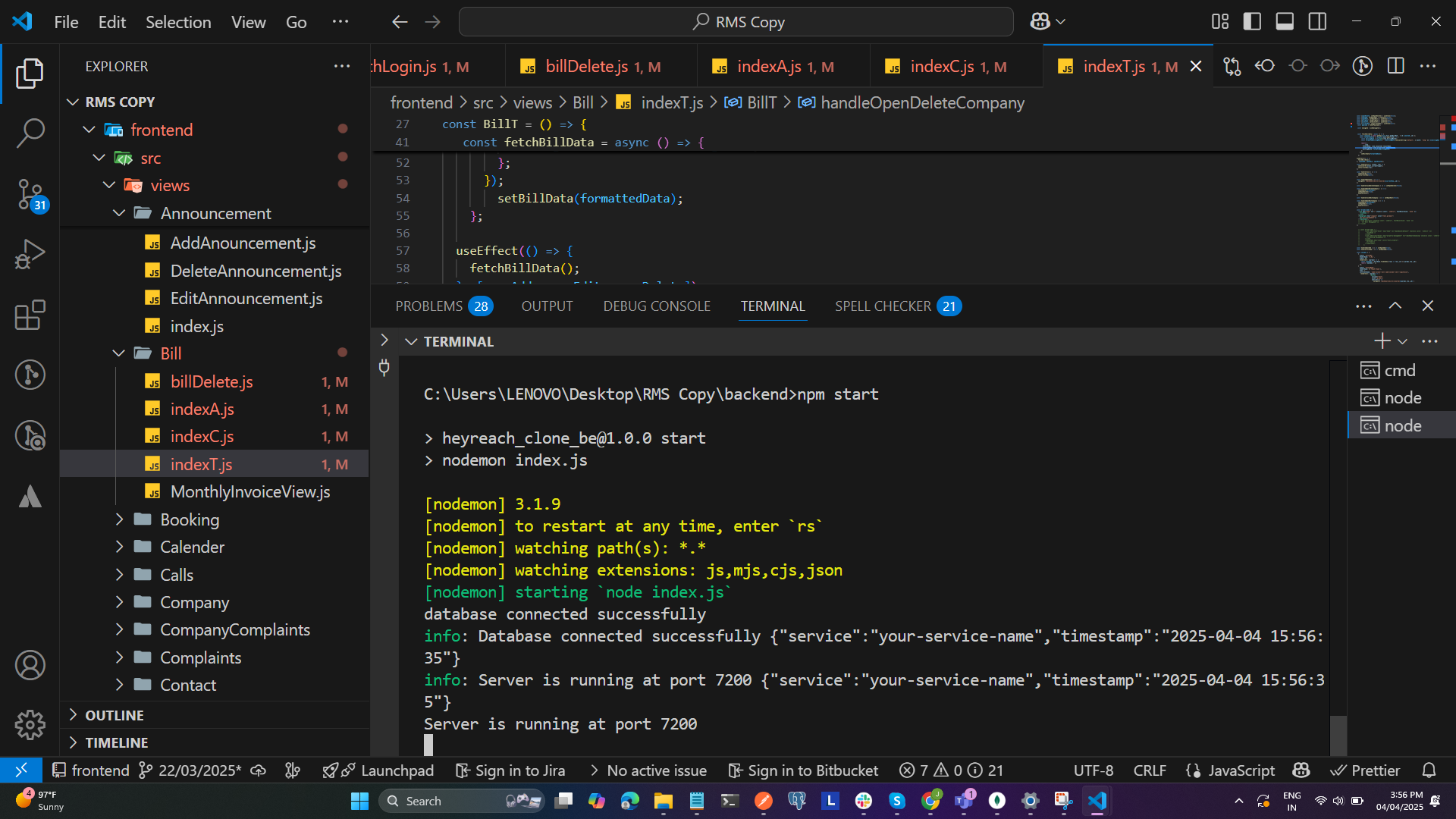
Task: Expand the Booking folder
Action: 190,519
